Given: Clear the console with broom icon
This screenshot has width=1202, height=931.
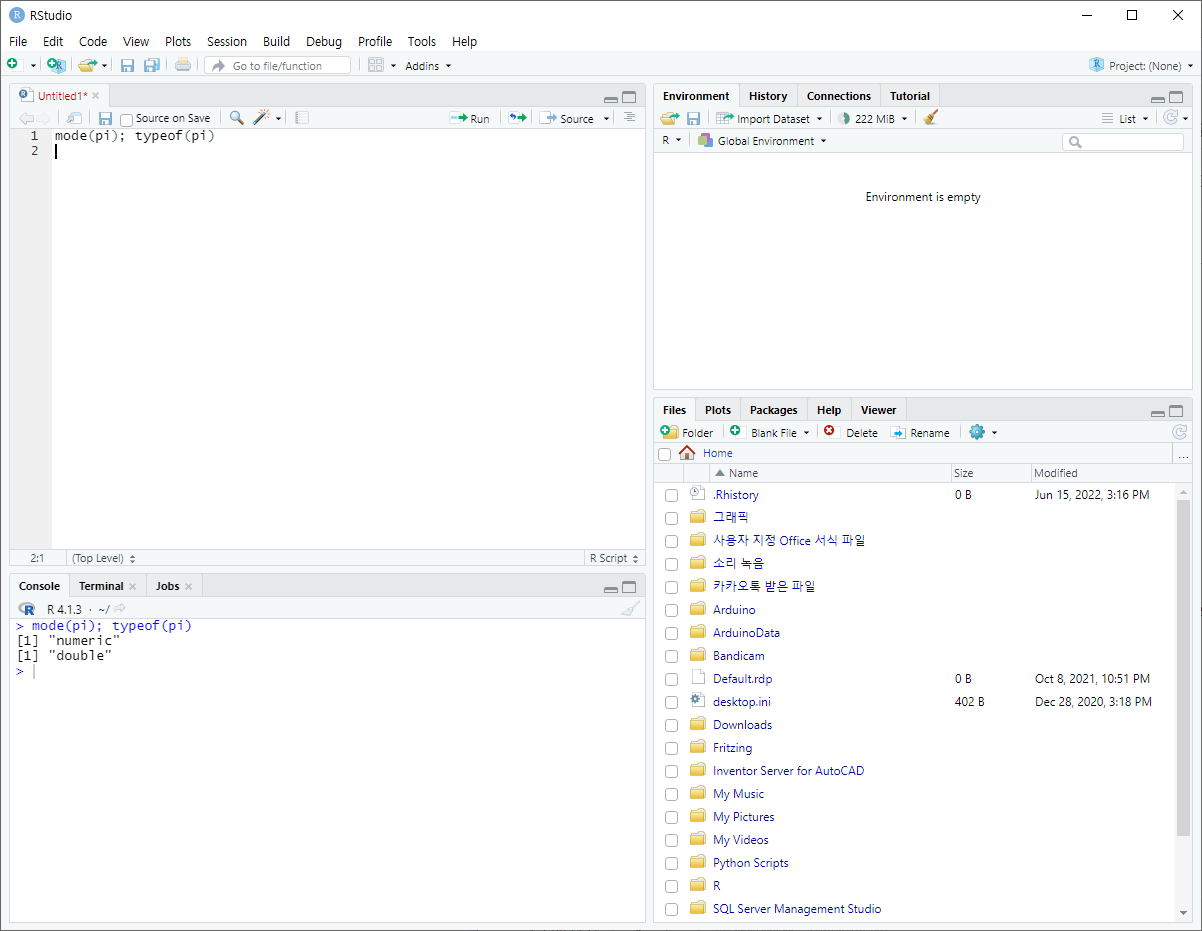Looking at the screenshot, I should 630,608.
